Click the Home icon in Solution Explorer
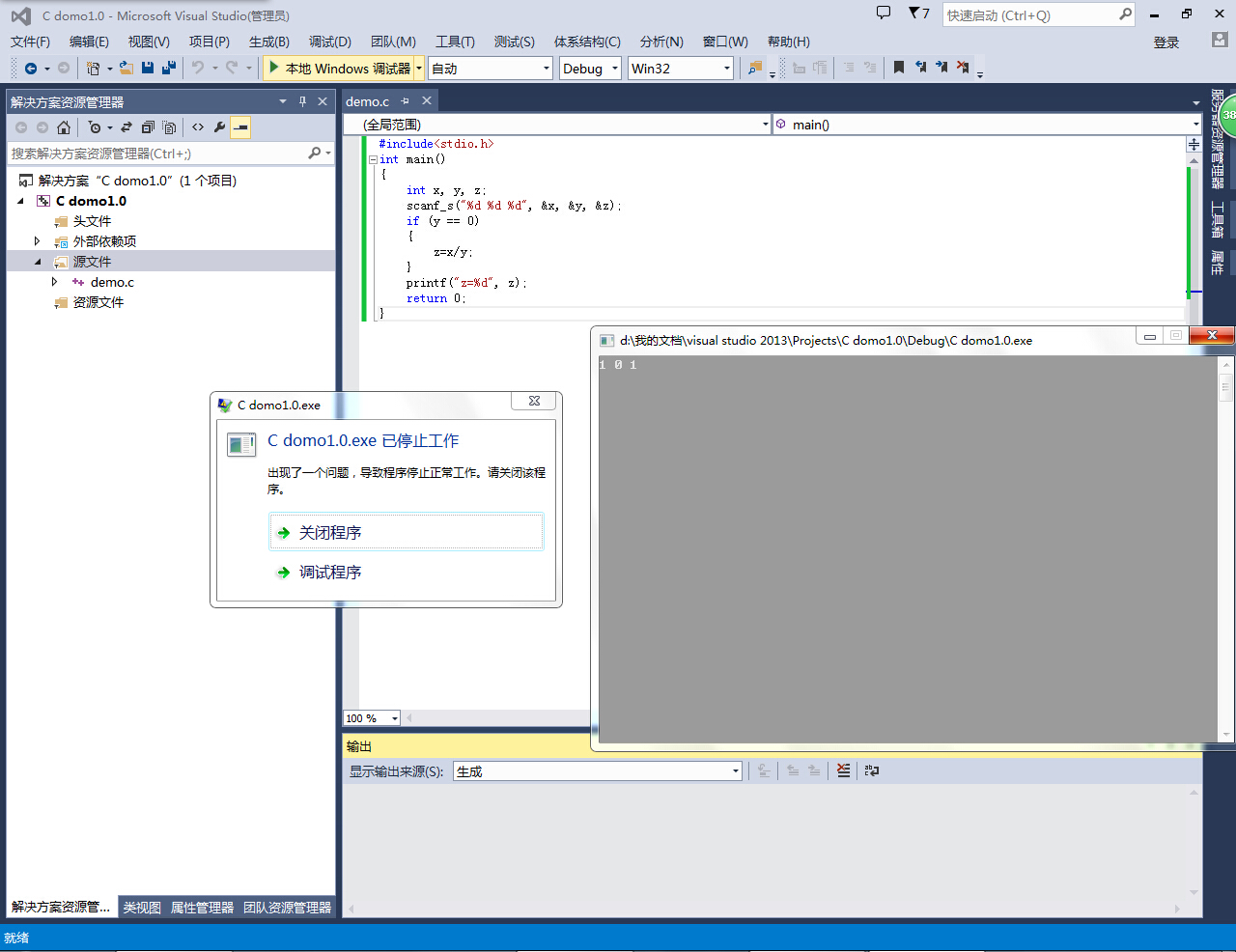 point(64,127)
